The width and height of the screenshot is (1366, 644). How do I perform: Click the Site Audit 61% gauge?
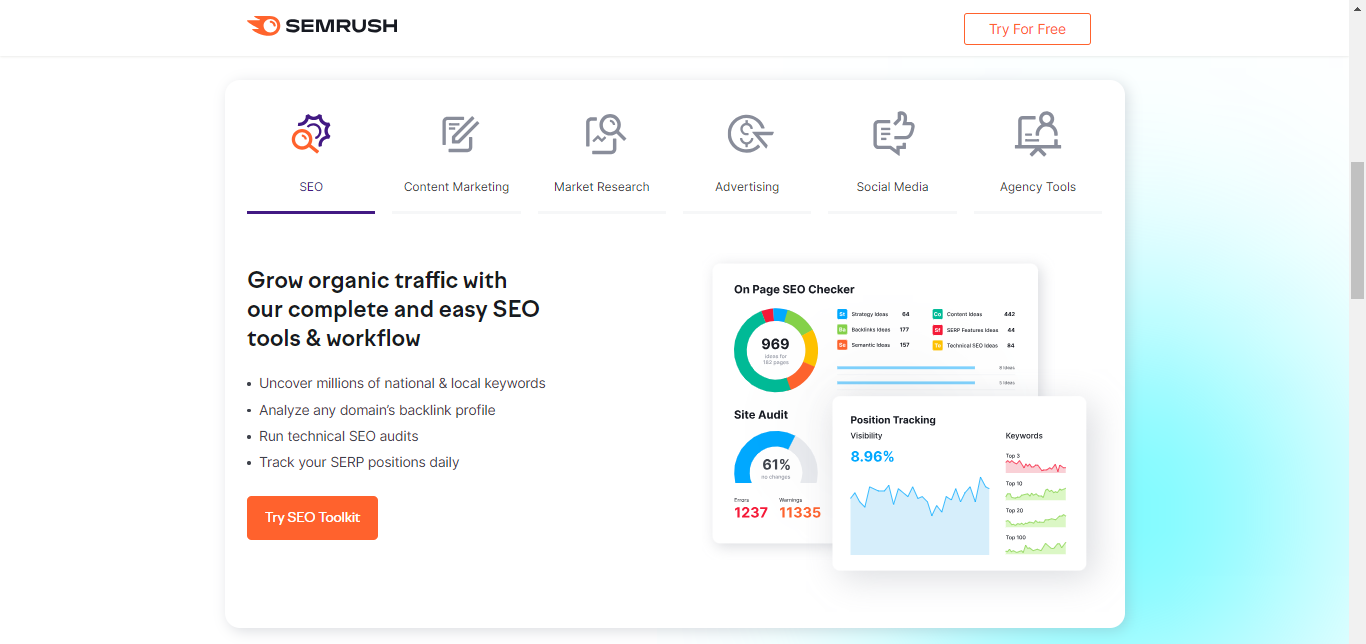(776, 460)
